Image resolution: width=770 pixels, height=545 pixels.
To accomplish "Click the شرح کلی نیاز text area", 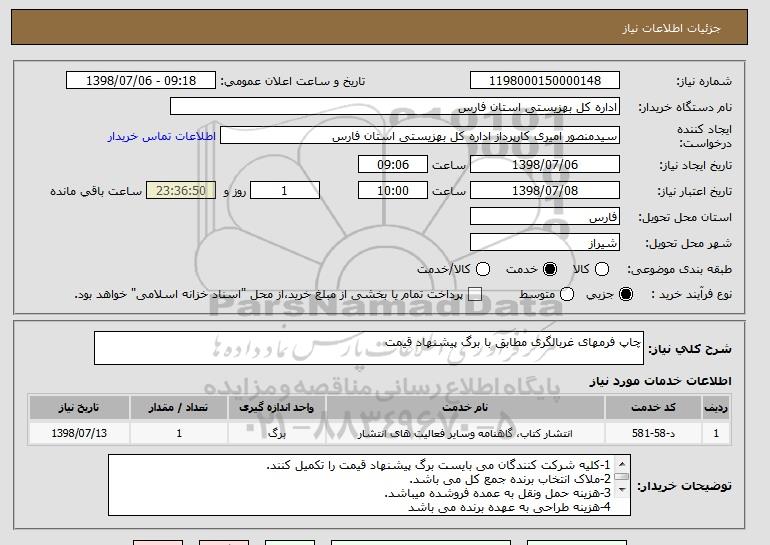I will [369, 348].
